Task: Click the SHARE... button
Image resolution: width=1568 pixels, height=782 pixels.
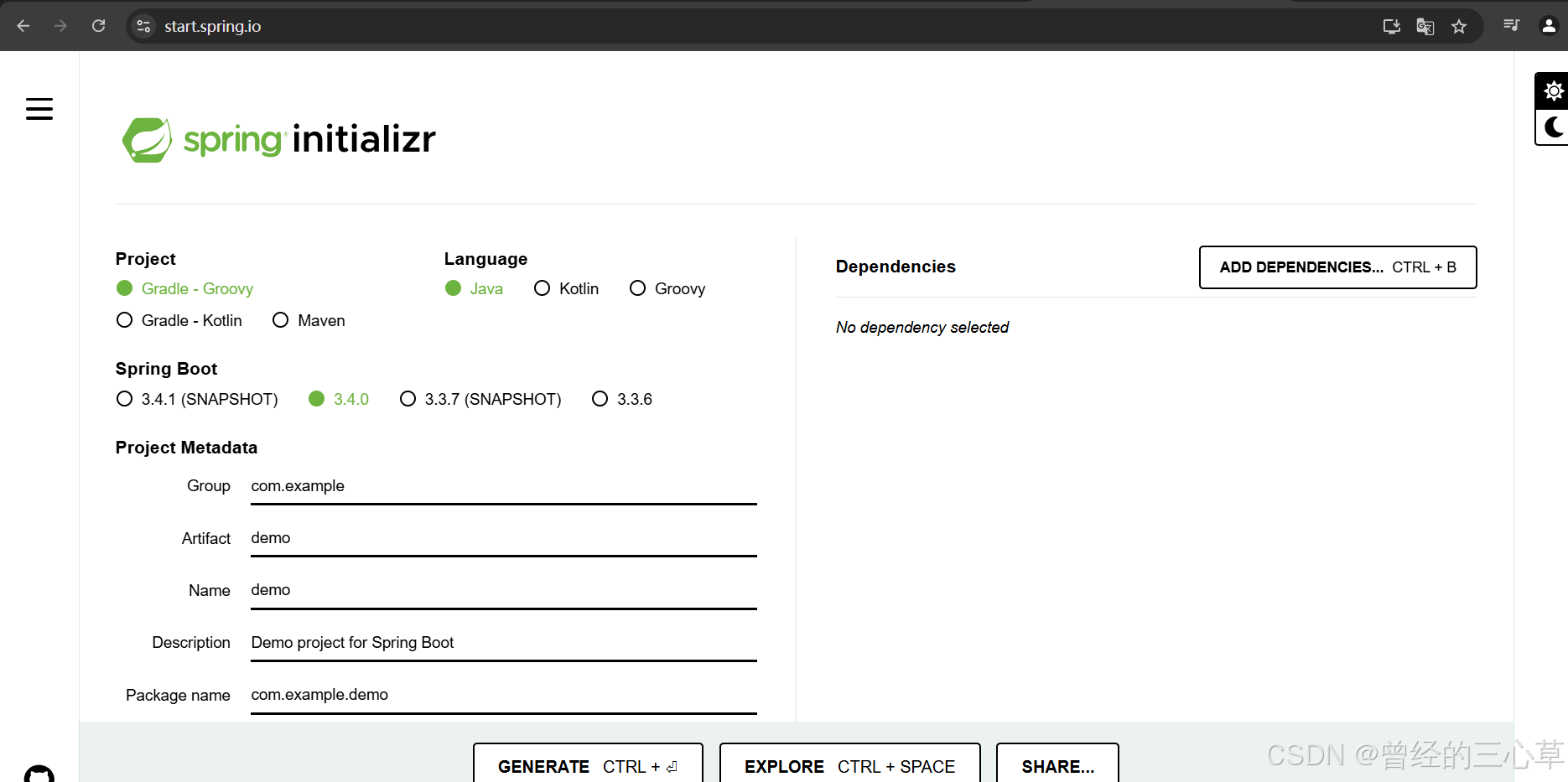Action: 1057,763
